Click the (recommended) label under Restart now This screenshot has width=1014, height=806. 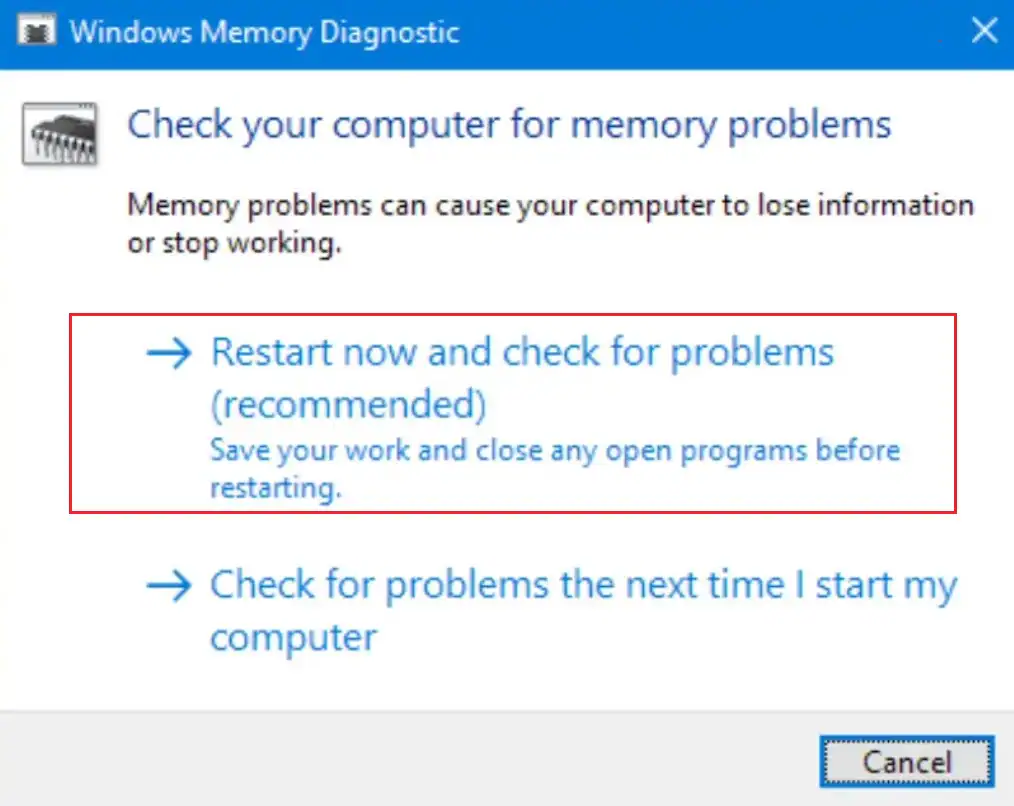[348, 404]
